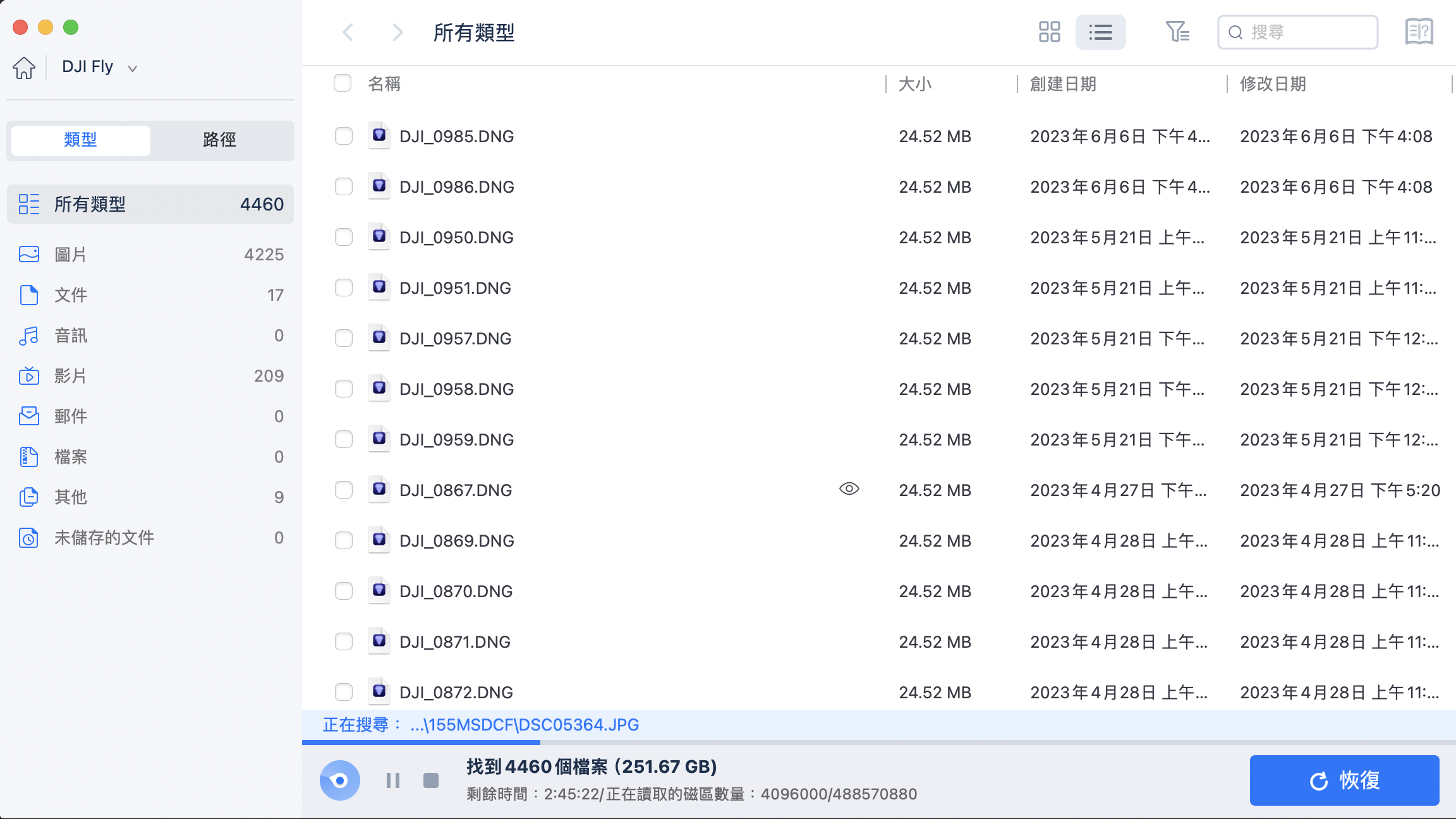Click the 檔案 archive category icon
Image resolution: width=1456 pixels, height=819 pixels.
click(29, 457)
